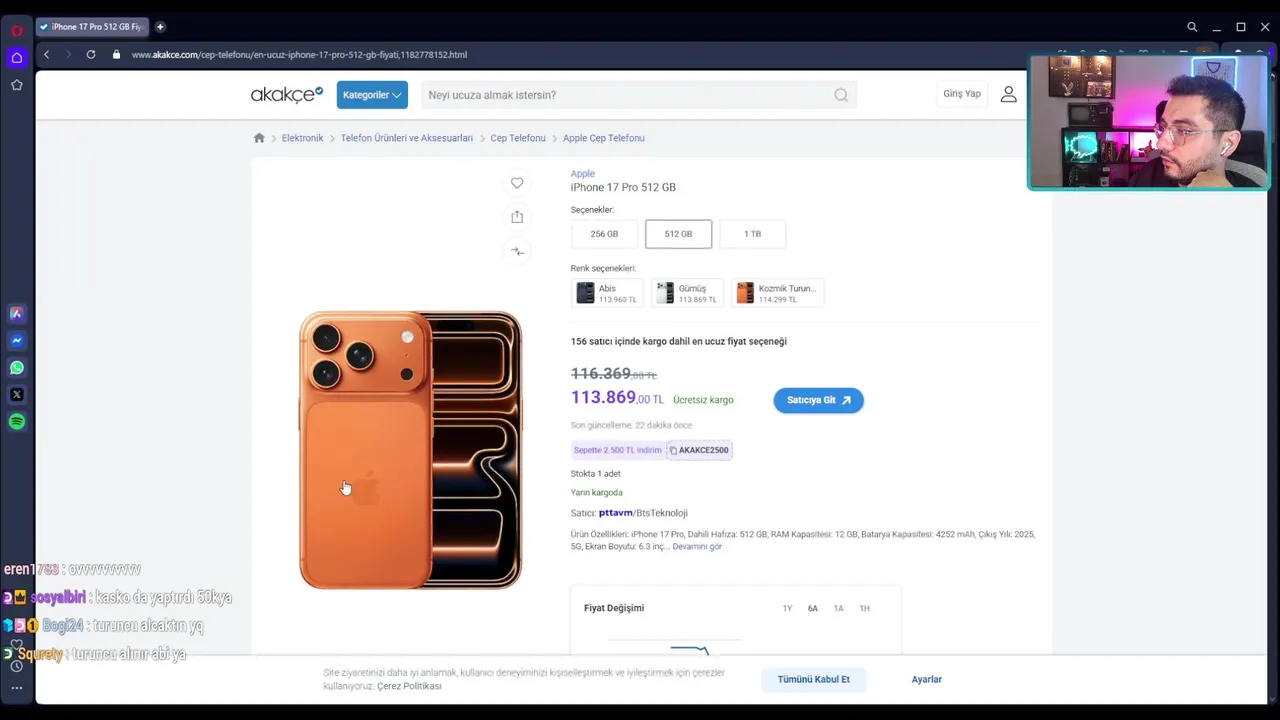The height and width of the screenshot is (720, 1280).
Task: Accept cookies with Tümünü Kabul Et
Action: click(814, 679)
